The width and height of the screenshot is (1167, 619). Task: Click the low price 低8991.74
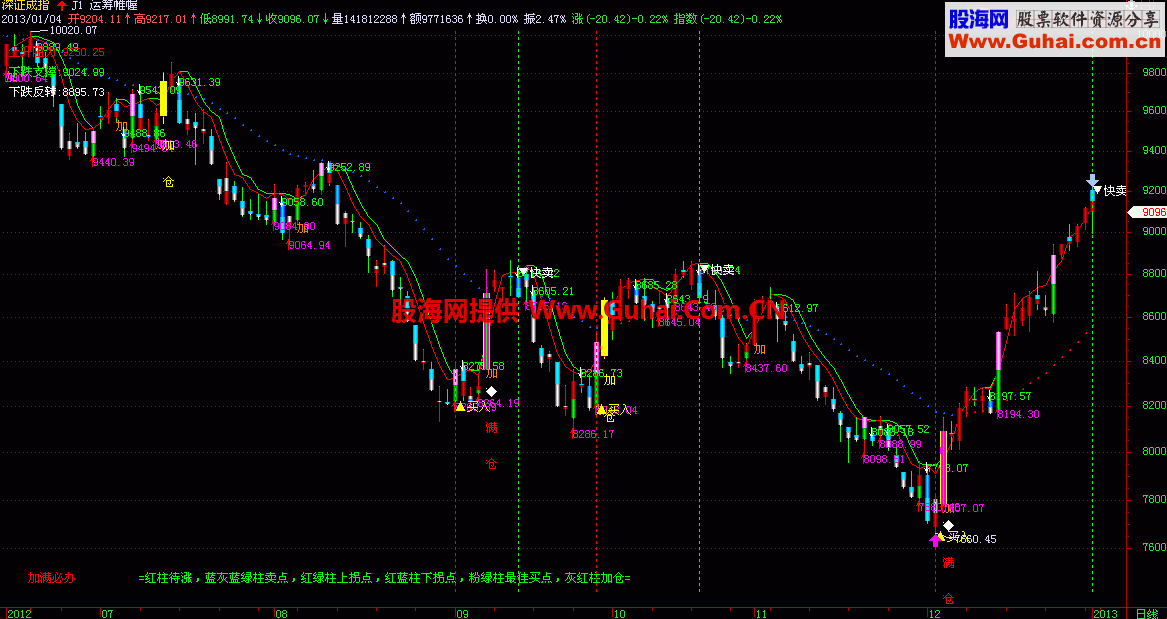pyautogui.click(x=227, y=19)
